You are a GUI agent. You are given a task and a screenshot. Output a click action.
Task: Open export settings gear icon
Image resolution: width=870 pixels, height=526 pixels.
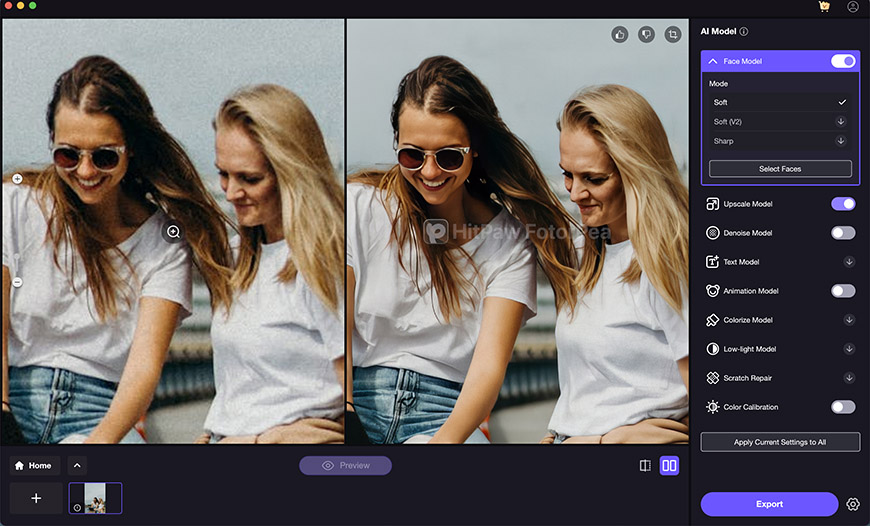tap(853, 504)
